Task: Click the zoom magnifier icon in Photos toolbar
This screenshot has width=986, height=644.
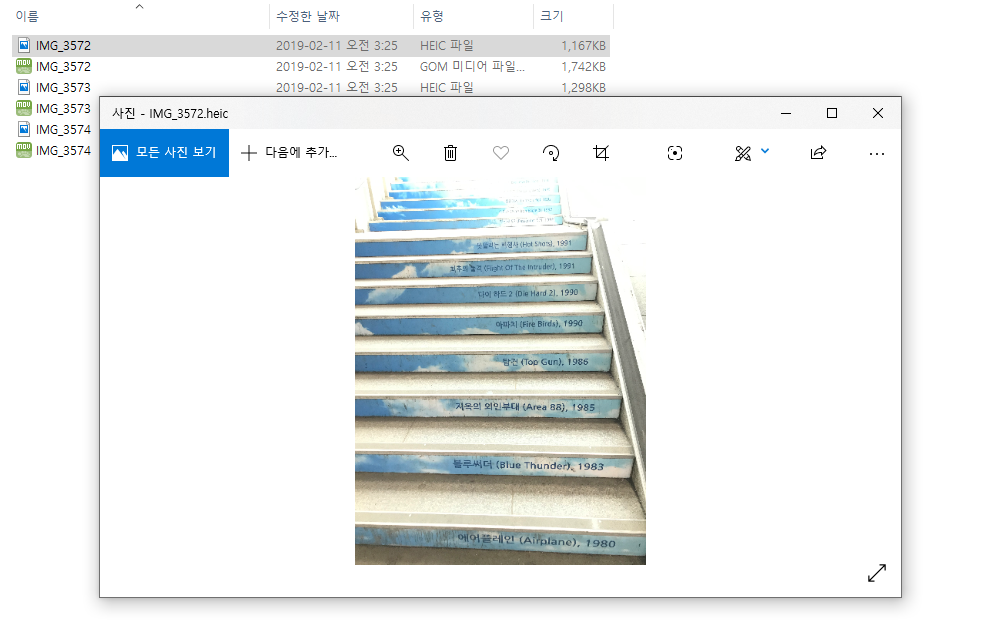Action: [x=401, y=153]
